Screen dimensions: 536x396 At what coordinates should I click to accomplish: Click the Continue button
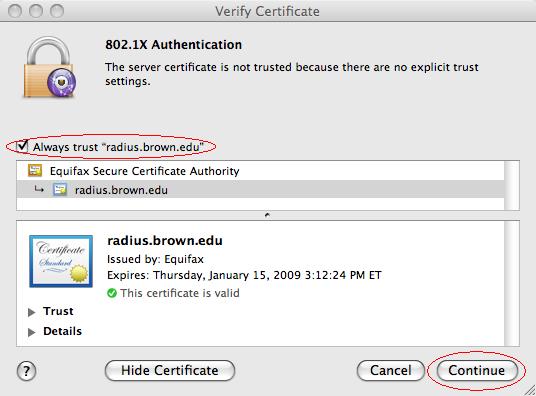477,370
